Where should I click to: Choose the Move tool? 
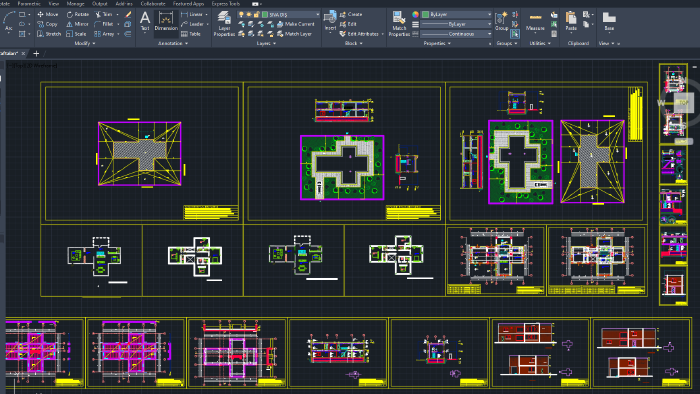pos(48,14)
